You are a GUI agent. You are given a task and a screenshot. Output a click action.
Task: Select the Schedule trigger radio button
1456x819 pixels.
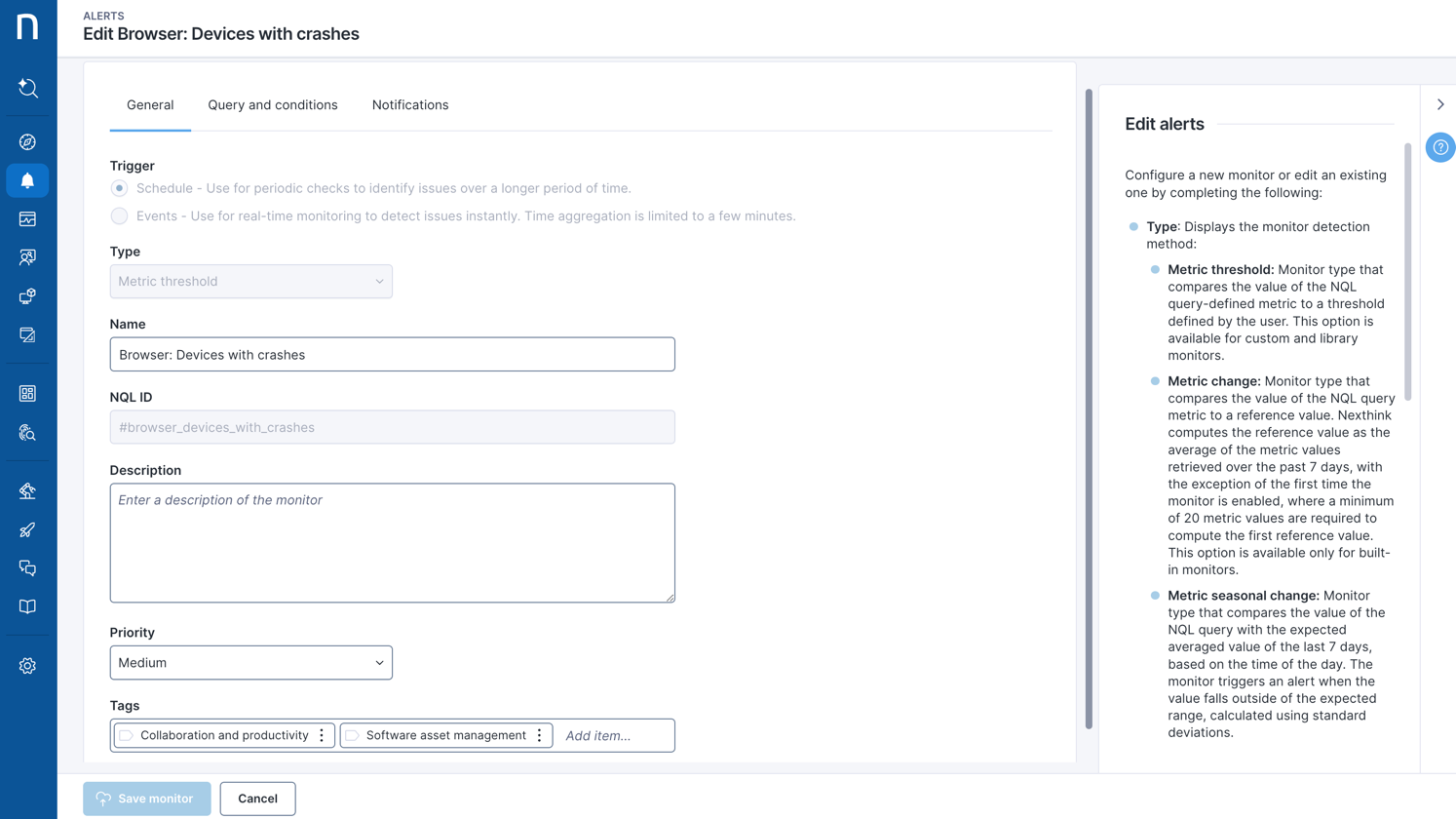point(119,188)
